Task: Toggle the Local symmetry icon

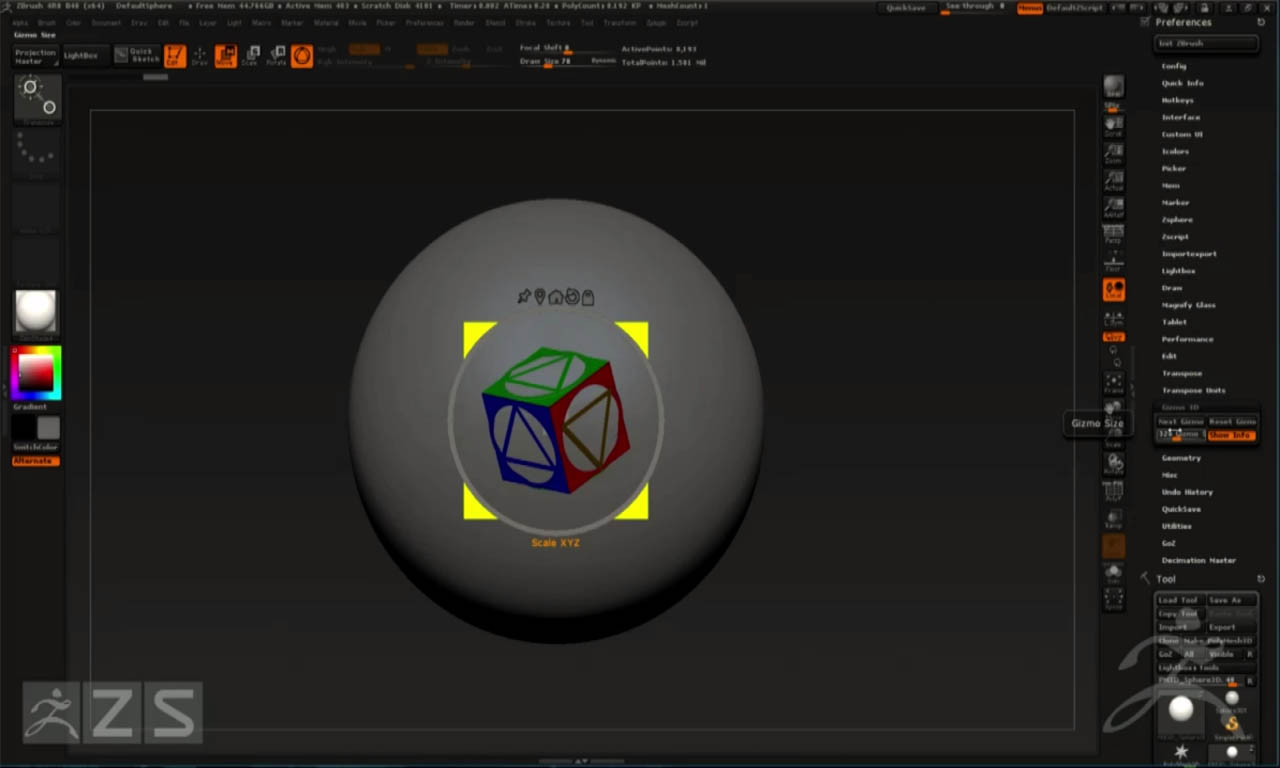Action: pyautogui.click(x=1113, y=290)
